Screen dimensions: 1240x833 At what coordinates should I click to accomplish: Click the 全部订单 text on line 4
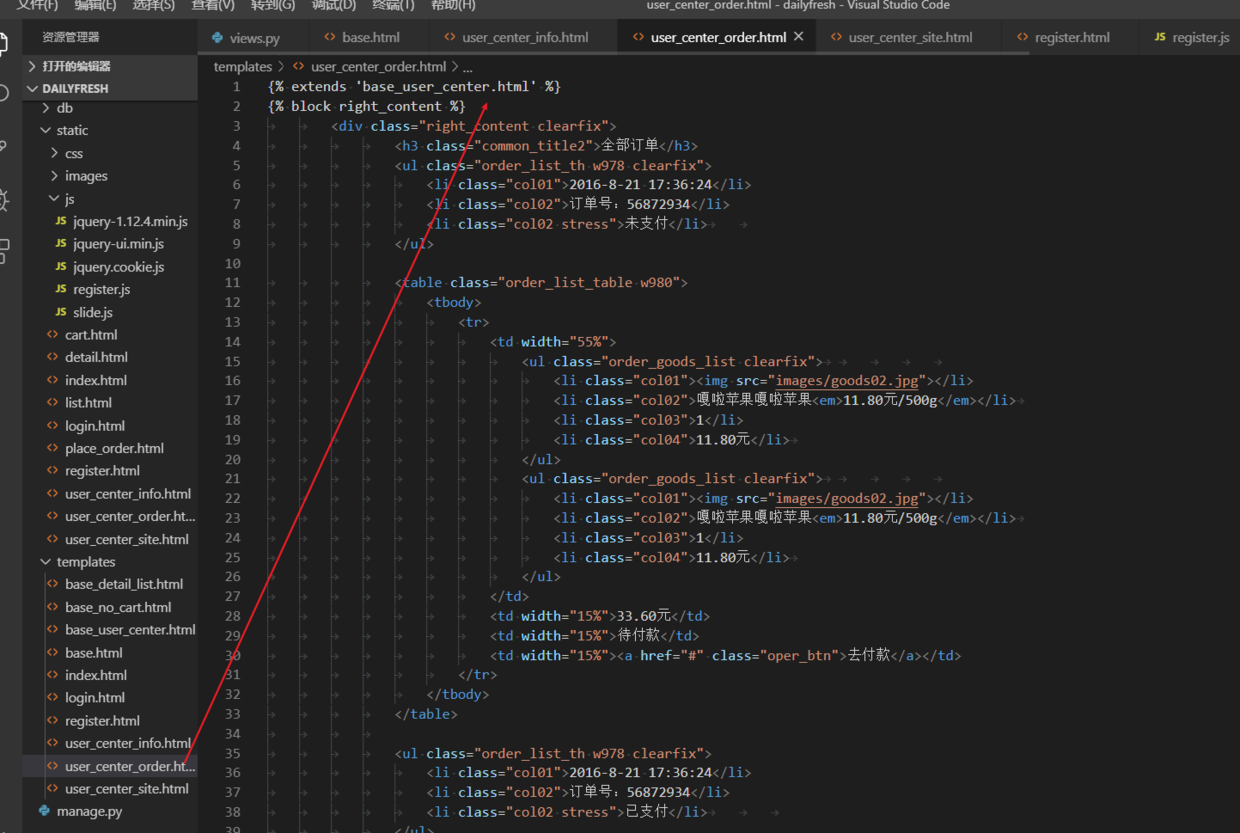[630, 145]
